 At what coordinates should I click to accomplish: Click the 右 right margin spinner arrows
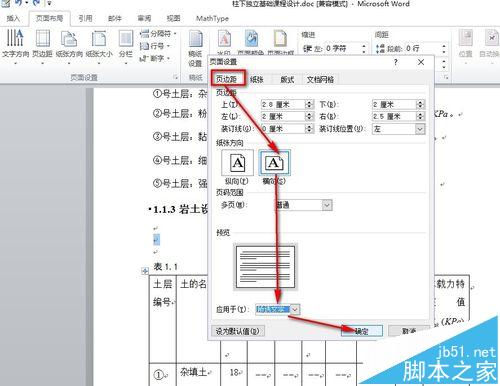pos(421,116)
